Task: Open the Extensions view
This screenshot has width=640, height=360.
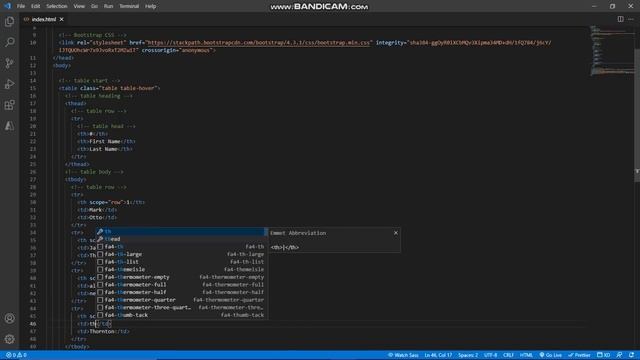Action: click(x=9, y=105)
